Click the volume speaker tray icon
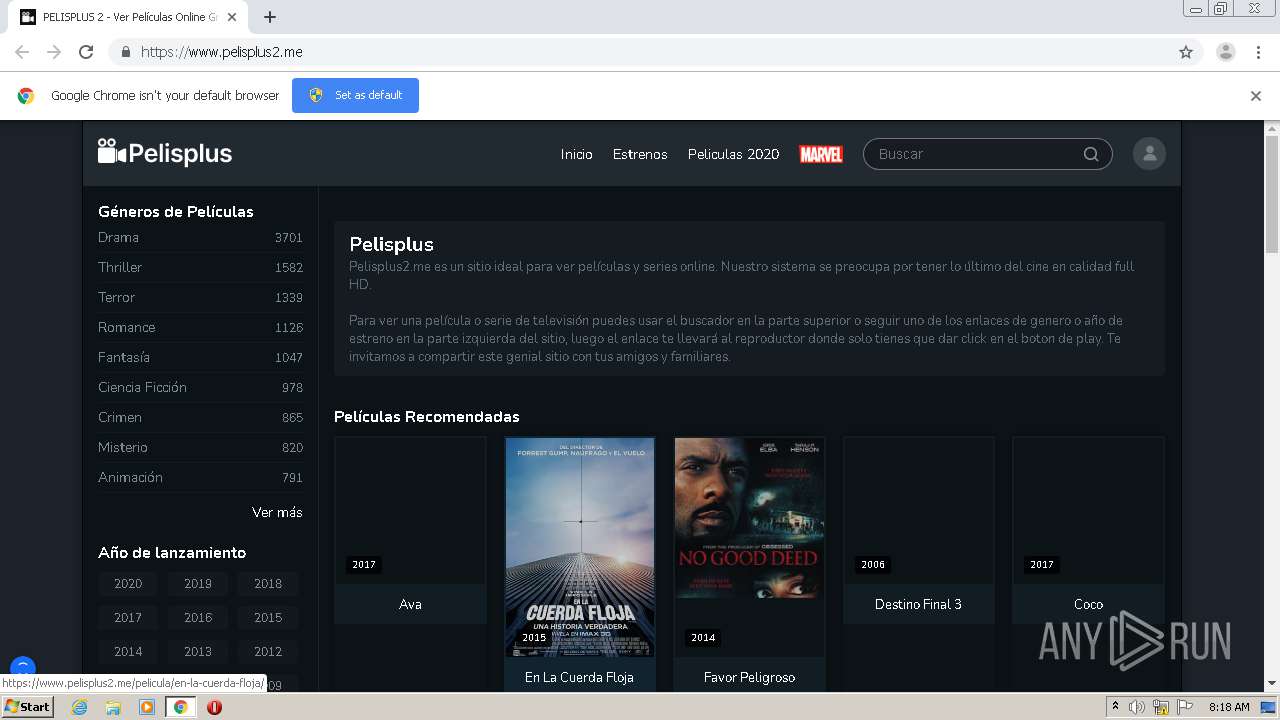 tap(1137, 707)
